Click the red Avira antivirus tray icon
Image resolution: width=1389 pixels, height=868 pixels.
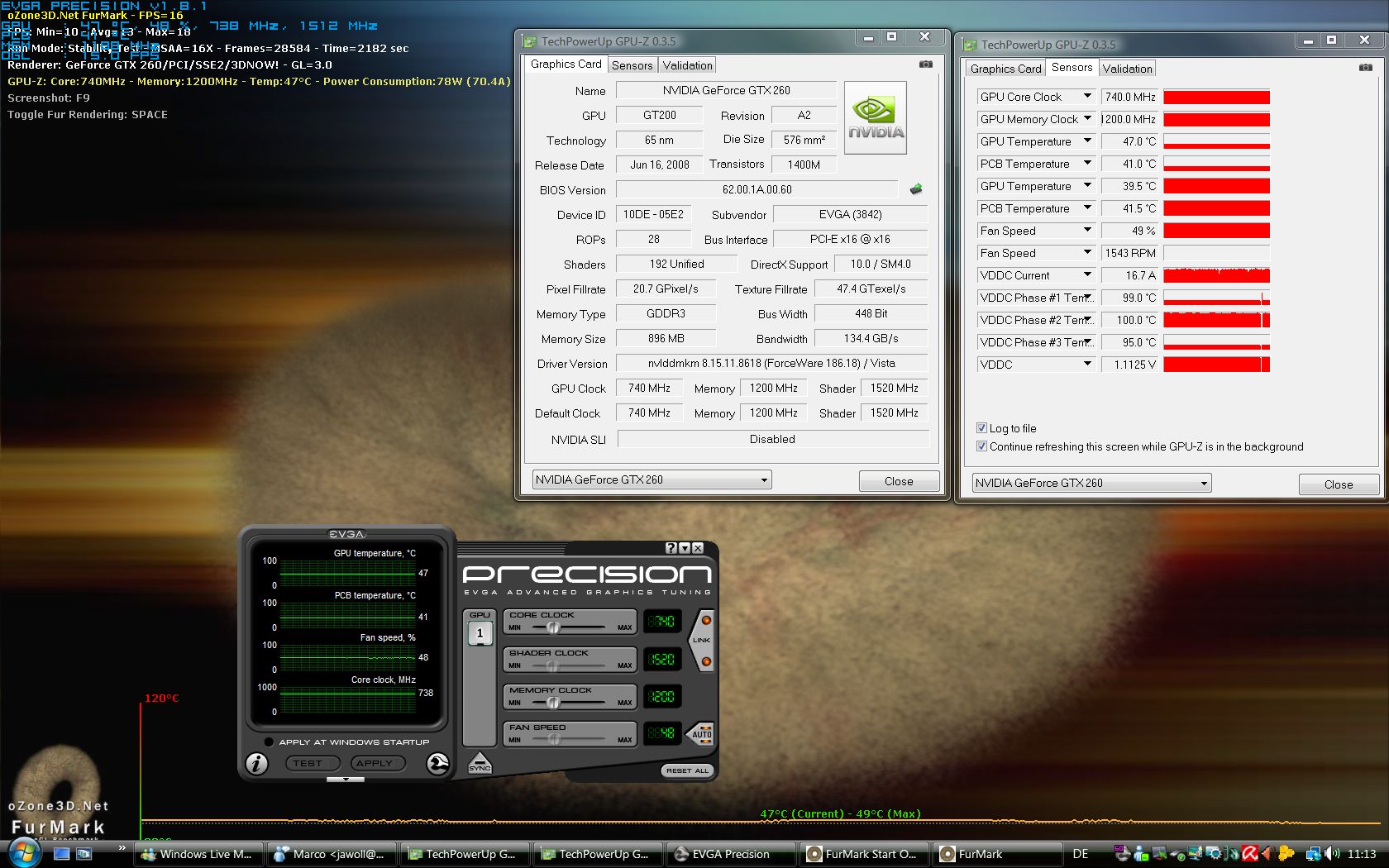tap(1249, 854)
